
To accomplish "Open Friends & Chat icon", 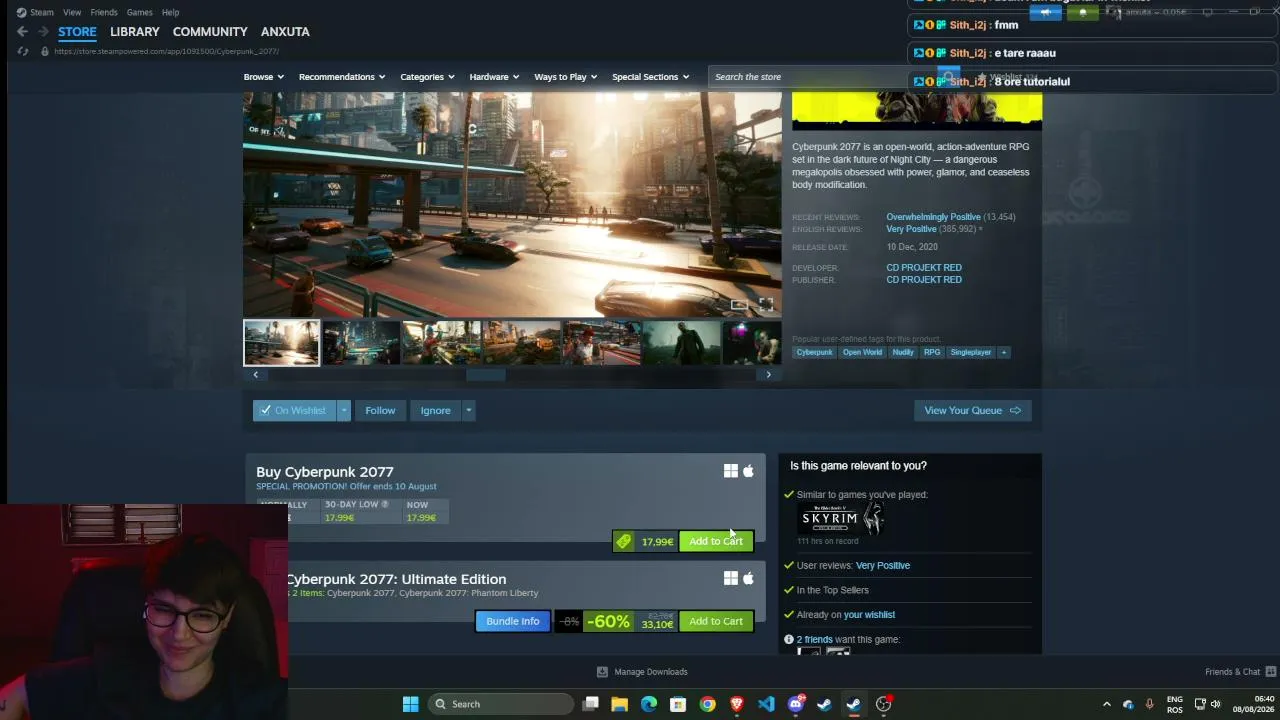I will pos(1271,672).
